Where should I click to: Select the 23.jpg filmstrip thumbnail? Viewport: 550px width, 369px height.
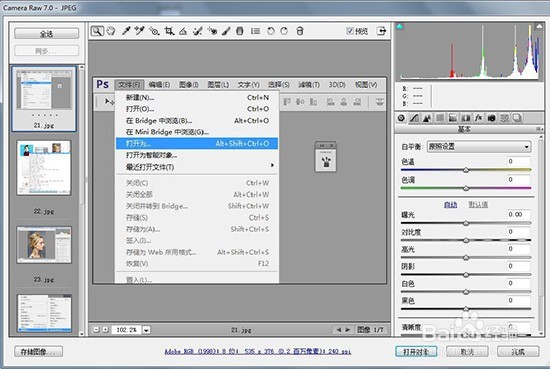(x=44, y=245)
